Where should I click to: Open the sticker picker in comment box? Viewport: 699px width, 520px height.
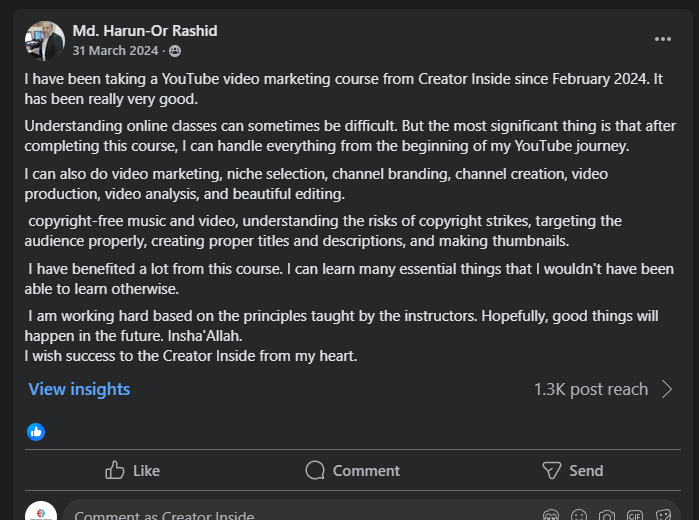(x=662, y=516)
